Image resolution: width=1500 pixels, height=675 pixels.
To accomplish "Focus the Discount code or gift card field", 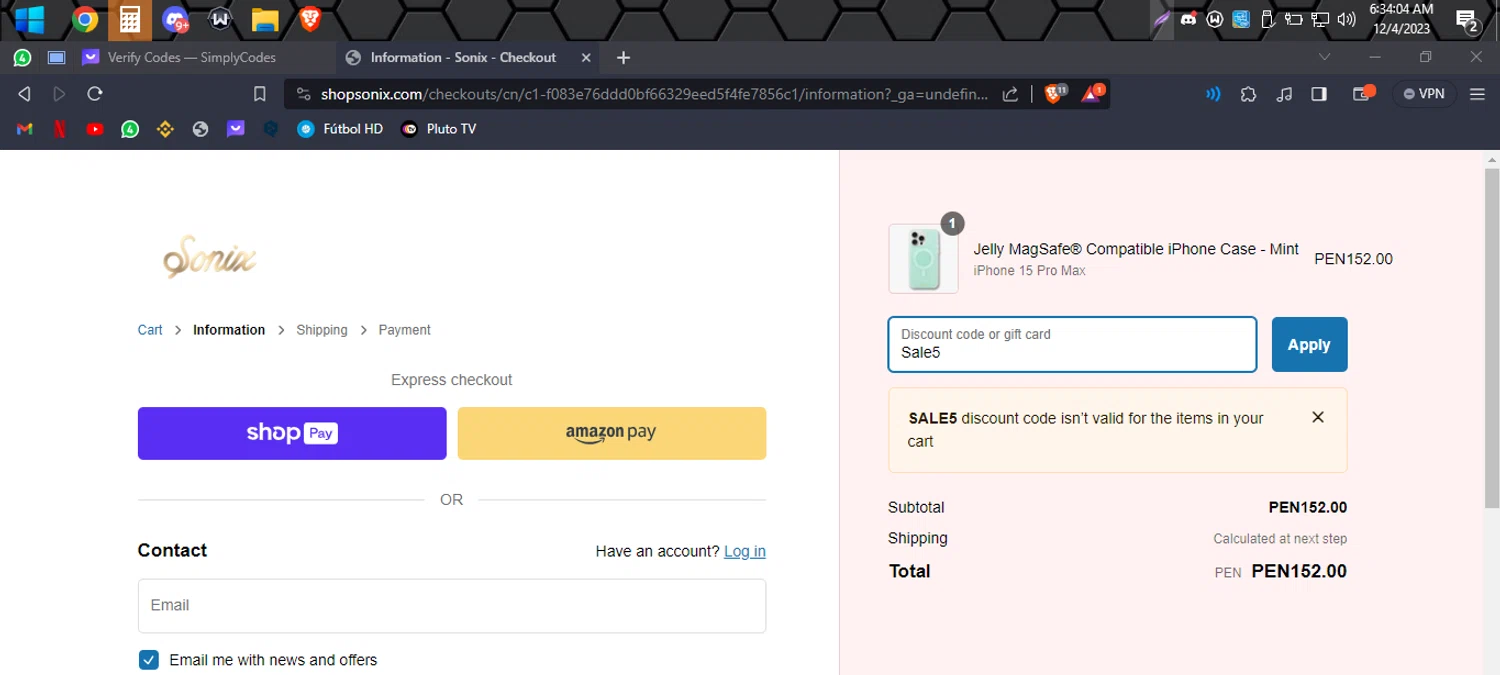I will [x=1072, y=344].
